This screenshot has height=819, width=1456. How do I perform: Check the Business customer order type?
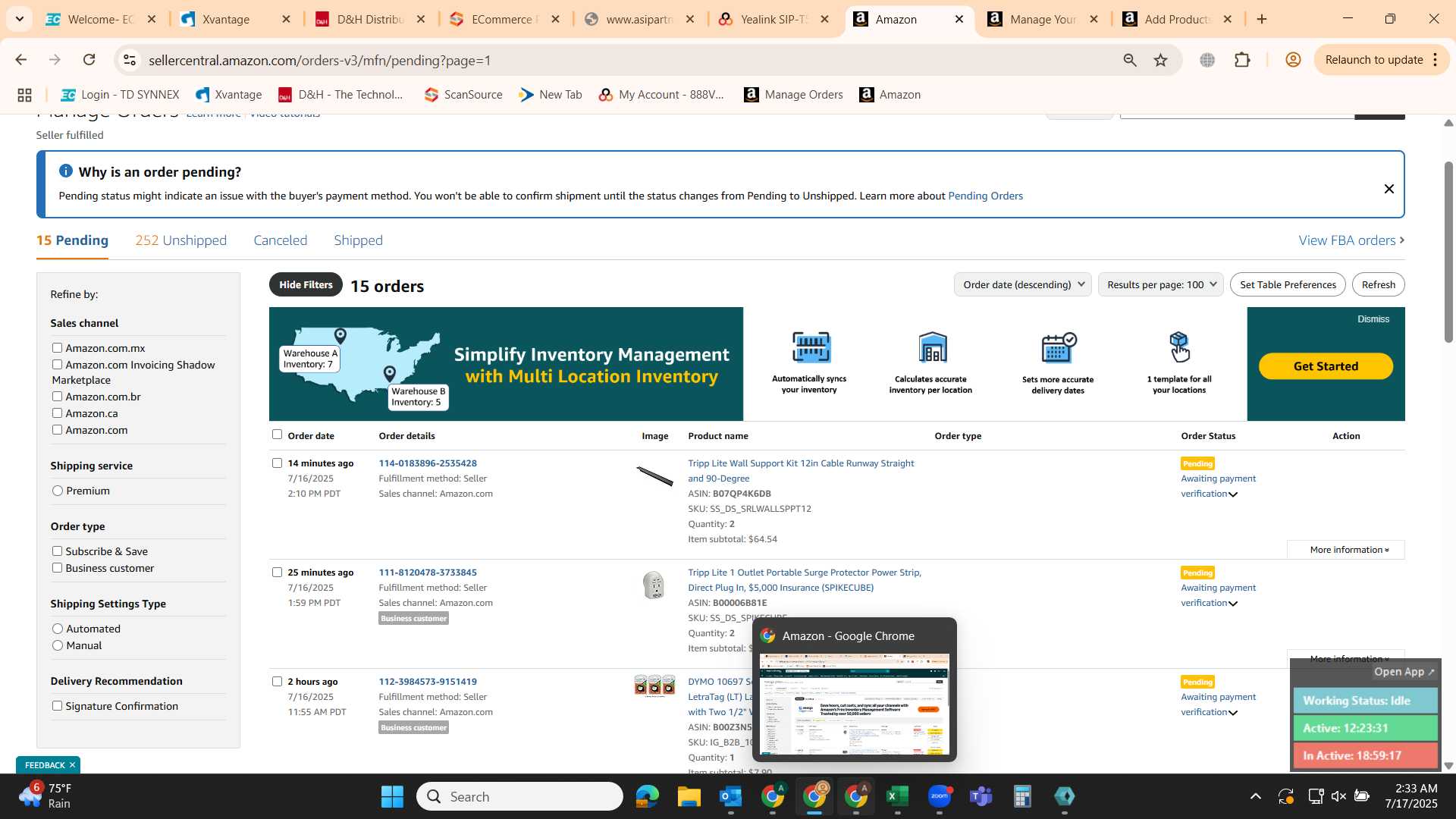(x=57, y=568)
